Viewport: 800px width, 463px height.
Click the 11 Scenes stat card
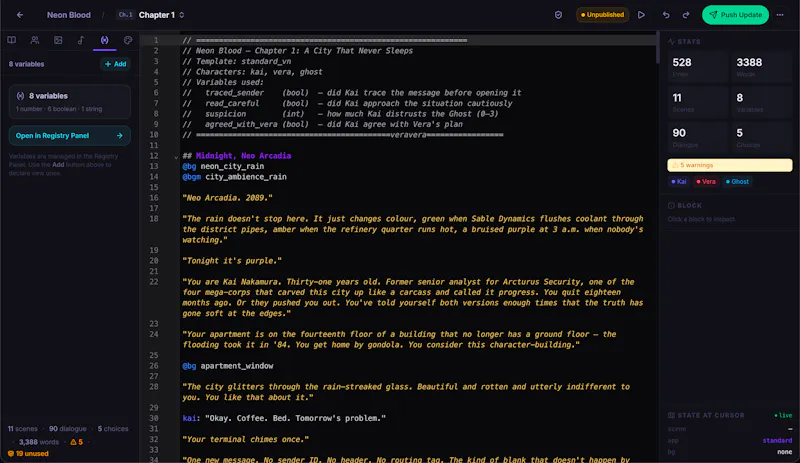coord(697,102)
